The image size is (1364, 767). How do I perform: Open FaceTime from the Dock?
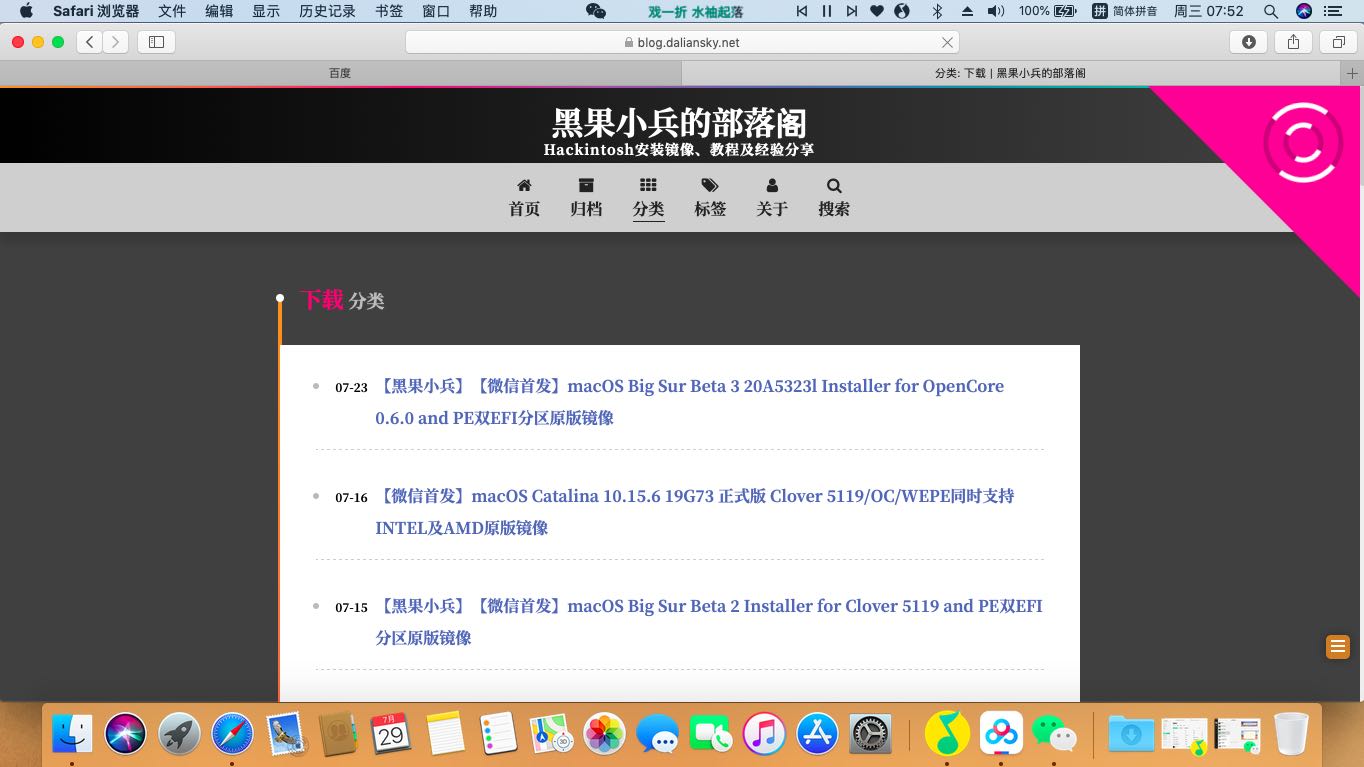[711, 734]
